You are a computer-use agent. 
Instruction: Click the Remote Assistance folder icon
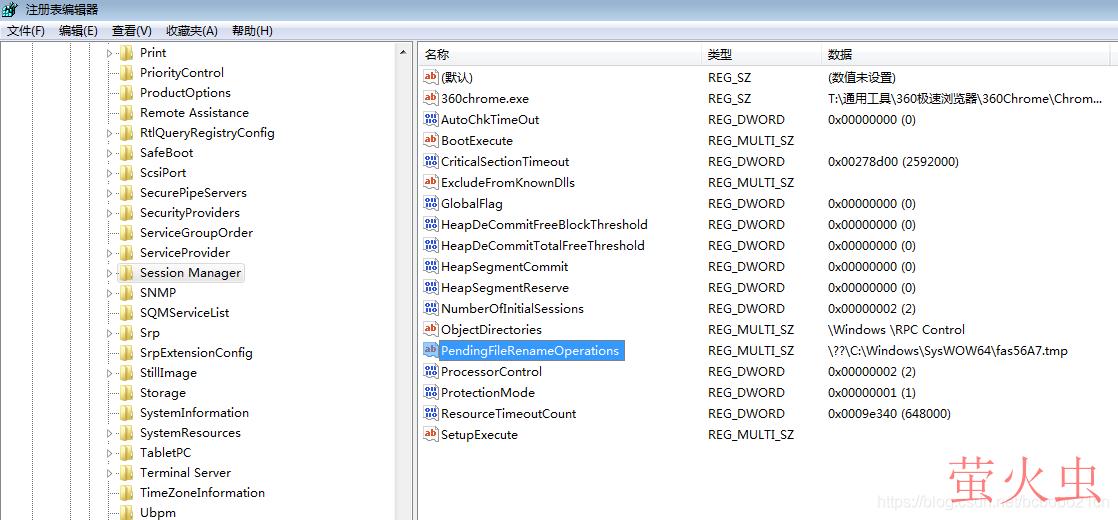pos(127,113)
